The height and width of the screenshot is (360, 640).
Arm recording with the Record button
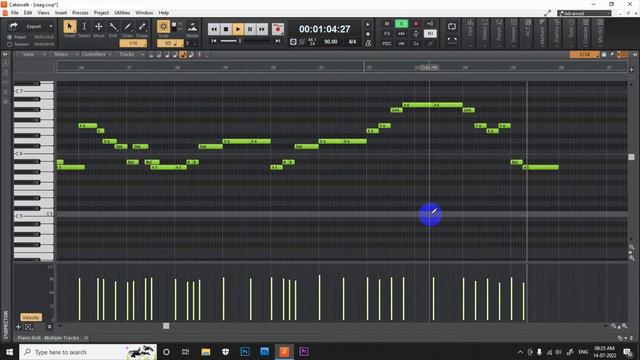278,29
